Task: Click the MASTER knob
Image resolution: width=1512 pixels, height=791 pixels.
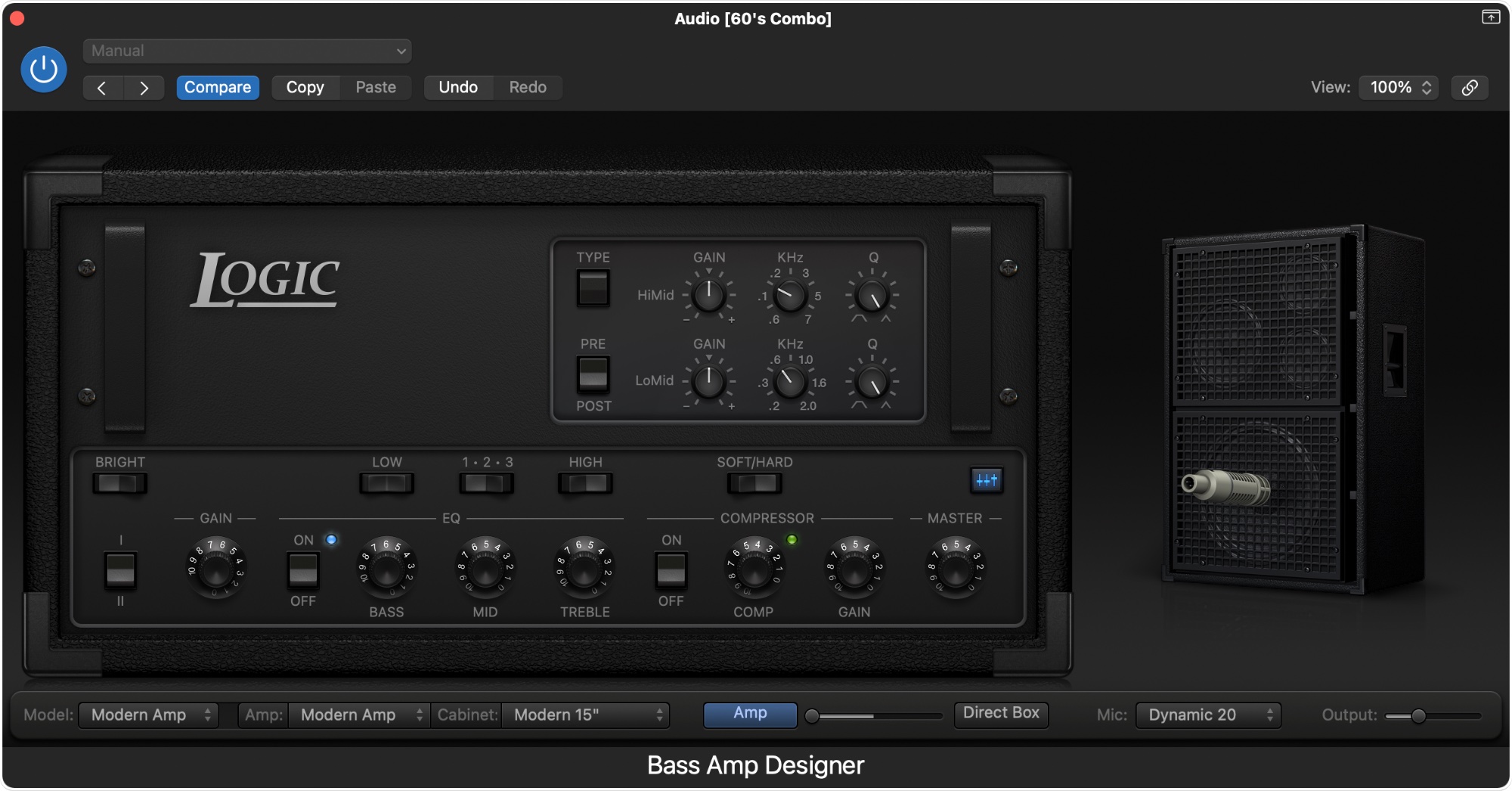Action: 956,569
